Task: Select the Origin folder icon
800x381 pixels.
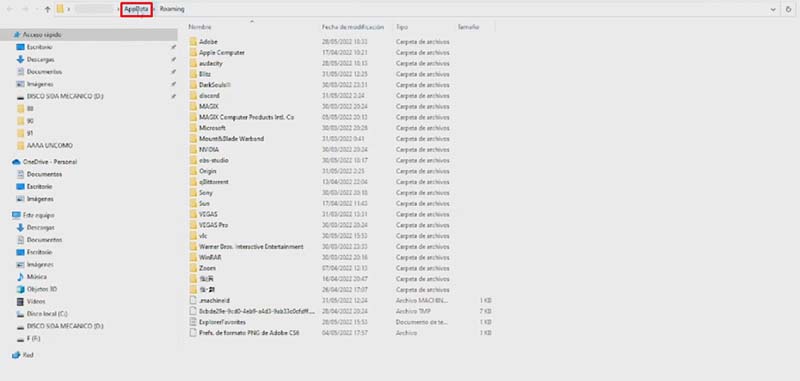Action: (193, 171)
